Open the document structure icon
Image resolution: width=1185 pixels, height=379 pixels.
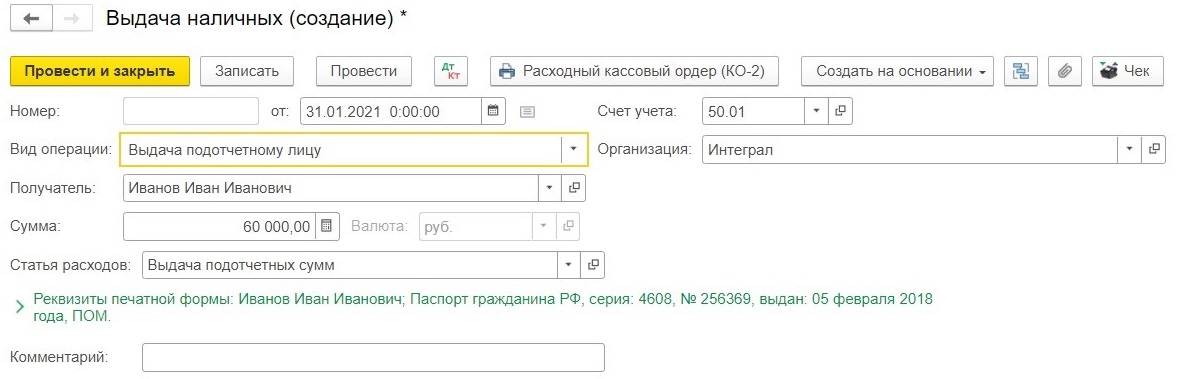(x=1021, y=71)
